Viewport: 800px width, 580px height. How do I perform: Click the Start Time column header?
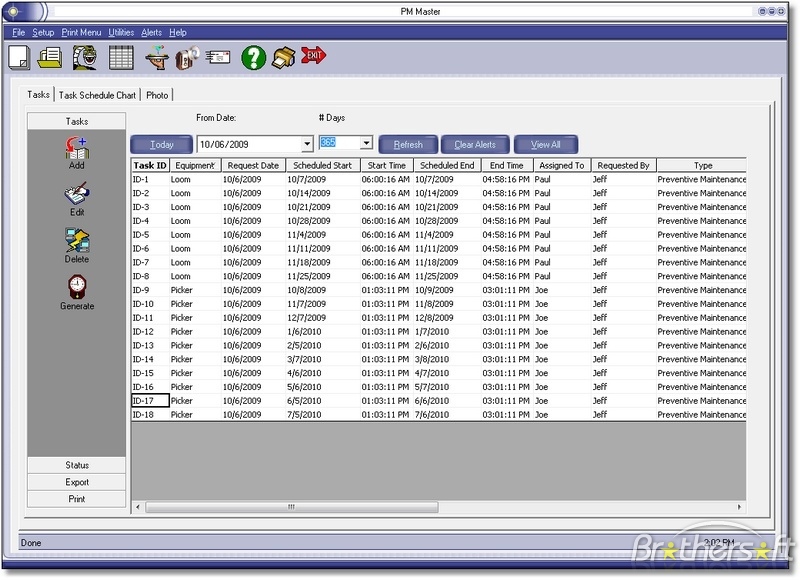tap(387, 165)
